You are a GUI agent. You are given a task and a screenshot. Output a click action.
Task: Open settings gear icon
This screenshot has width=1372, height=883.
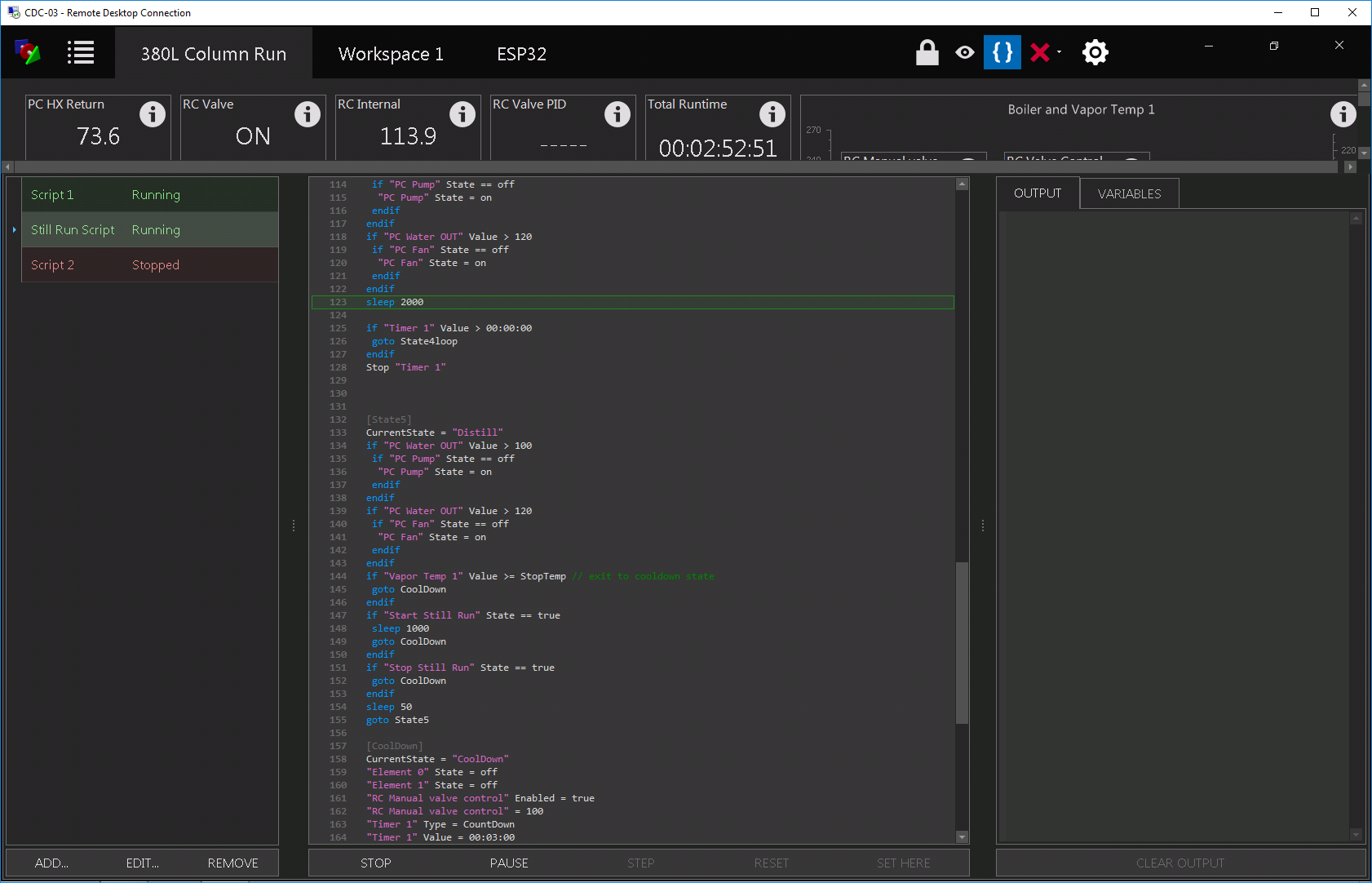coord(1095,53)
